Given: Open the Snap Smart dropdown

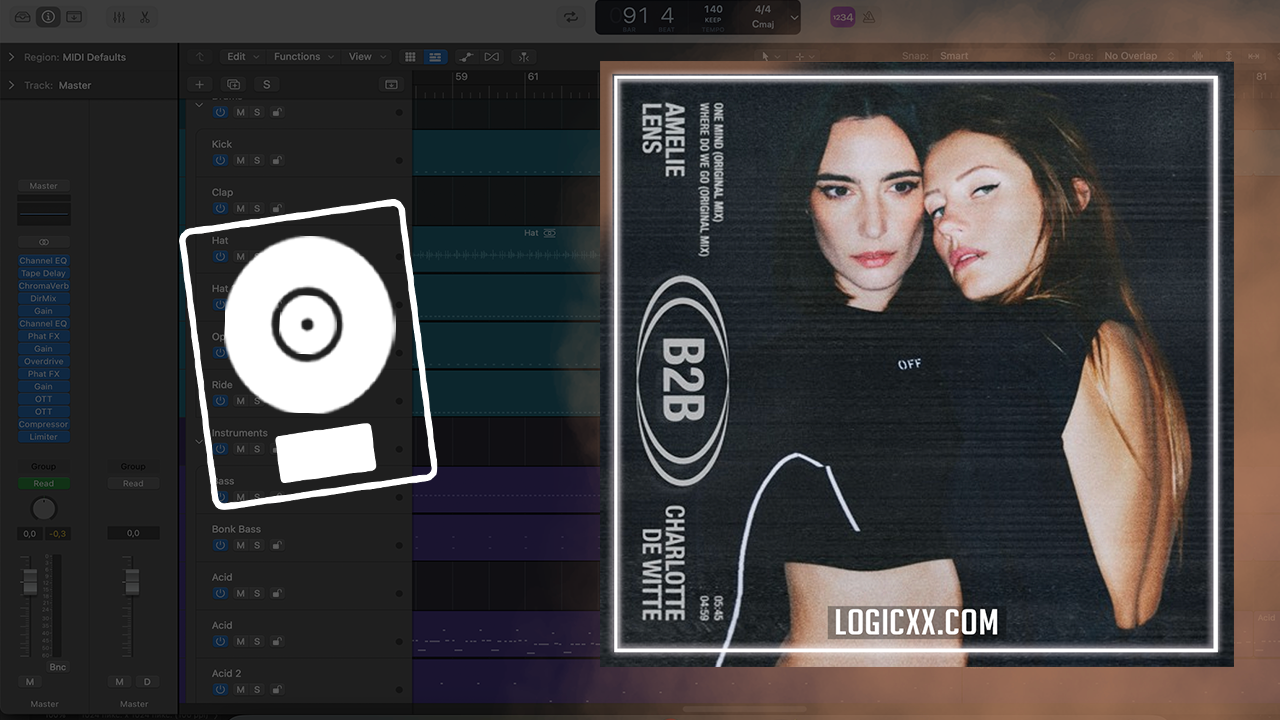Looking at the screenshot, I should 1000,56.
